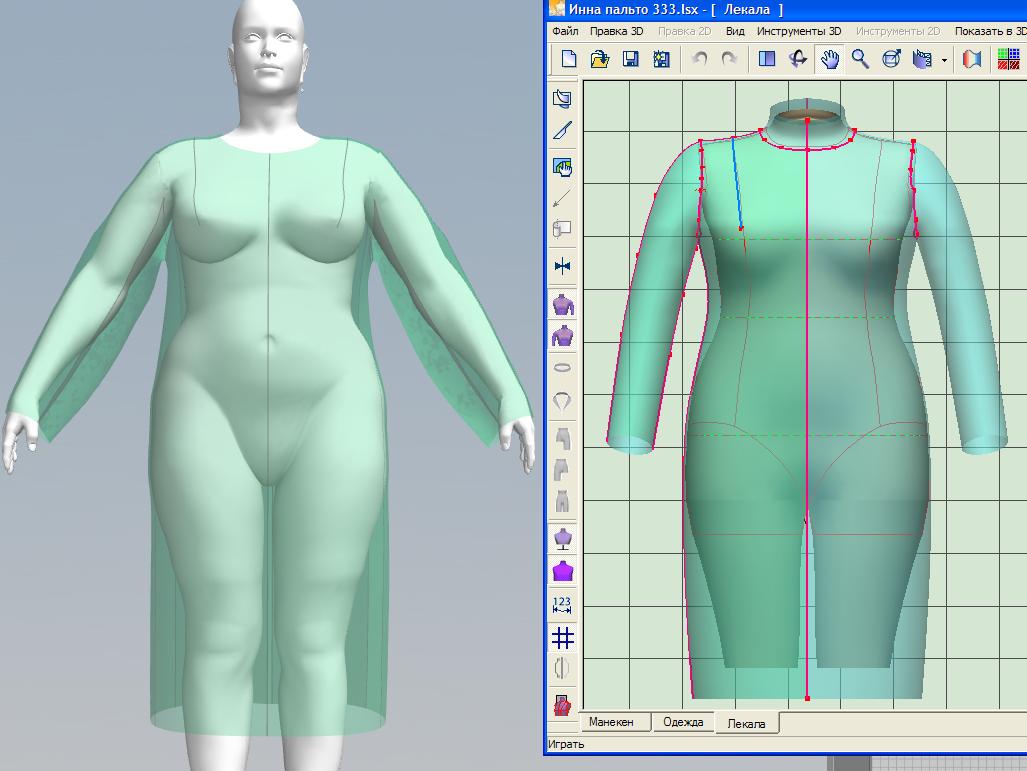Image resolution: width=1027 pixels, height=771 pixels.
Task: Select the diagonal arrow line tool
Action: point(562,197)
